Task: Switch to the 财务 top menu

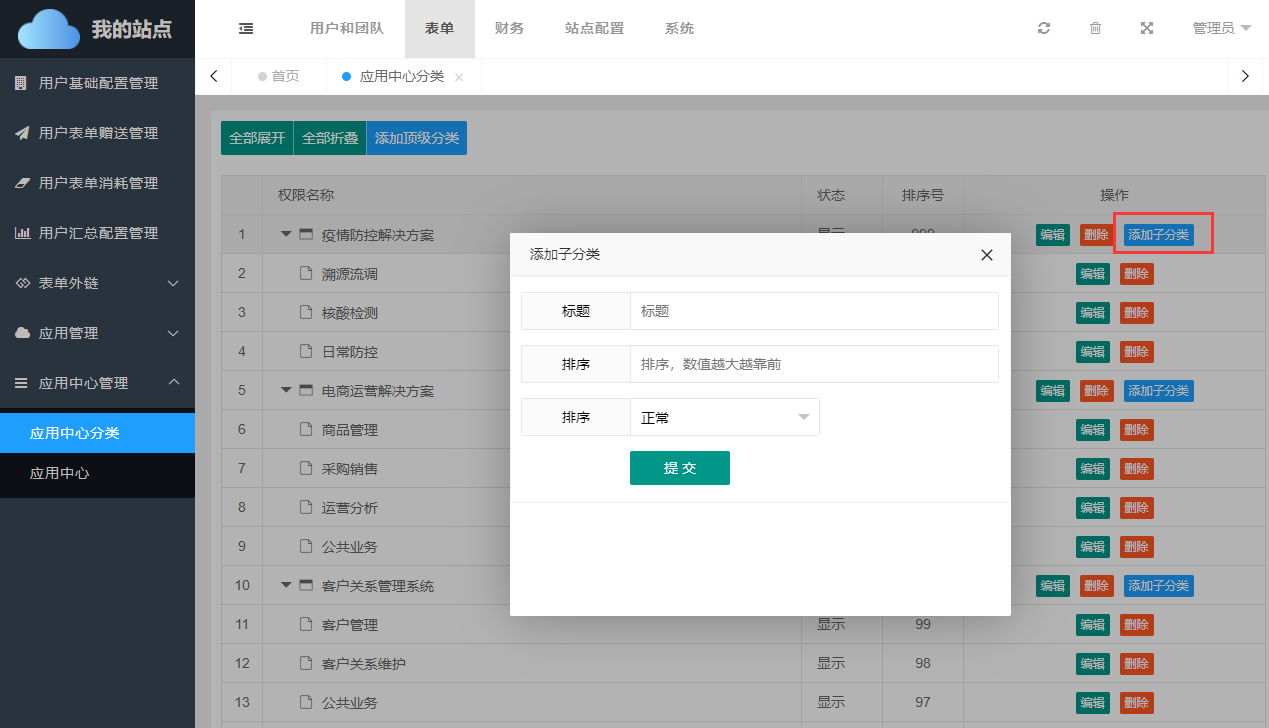Action: tap(509, 29)
